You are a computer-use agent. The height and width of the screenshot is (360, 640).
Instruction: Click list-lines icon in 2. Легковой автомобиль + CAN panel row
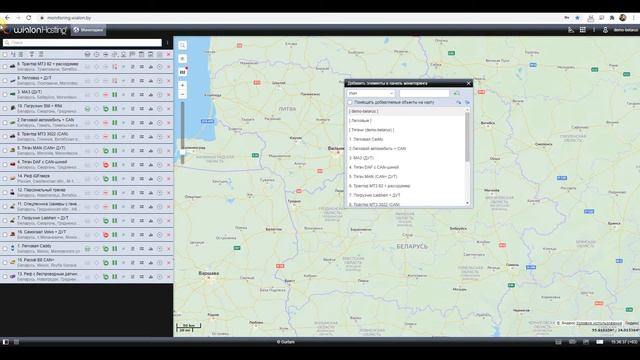142,122
